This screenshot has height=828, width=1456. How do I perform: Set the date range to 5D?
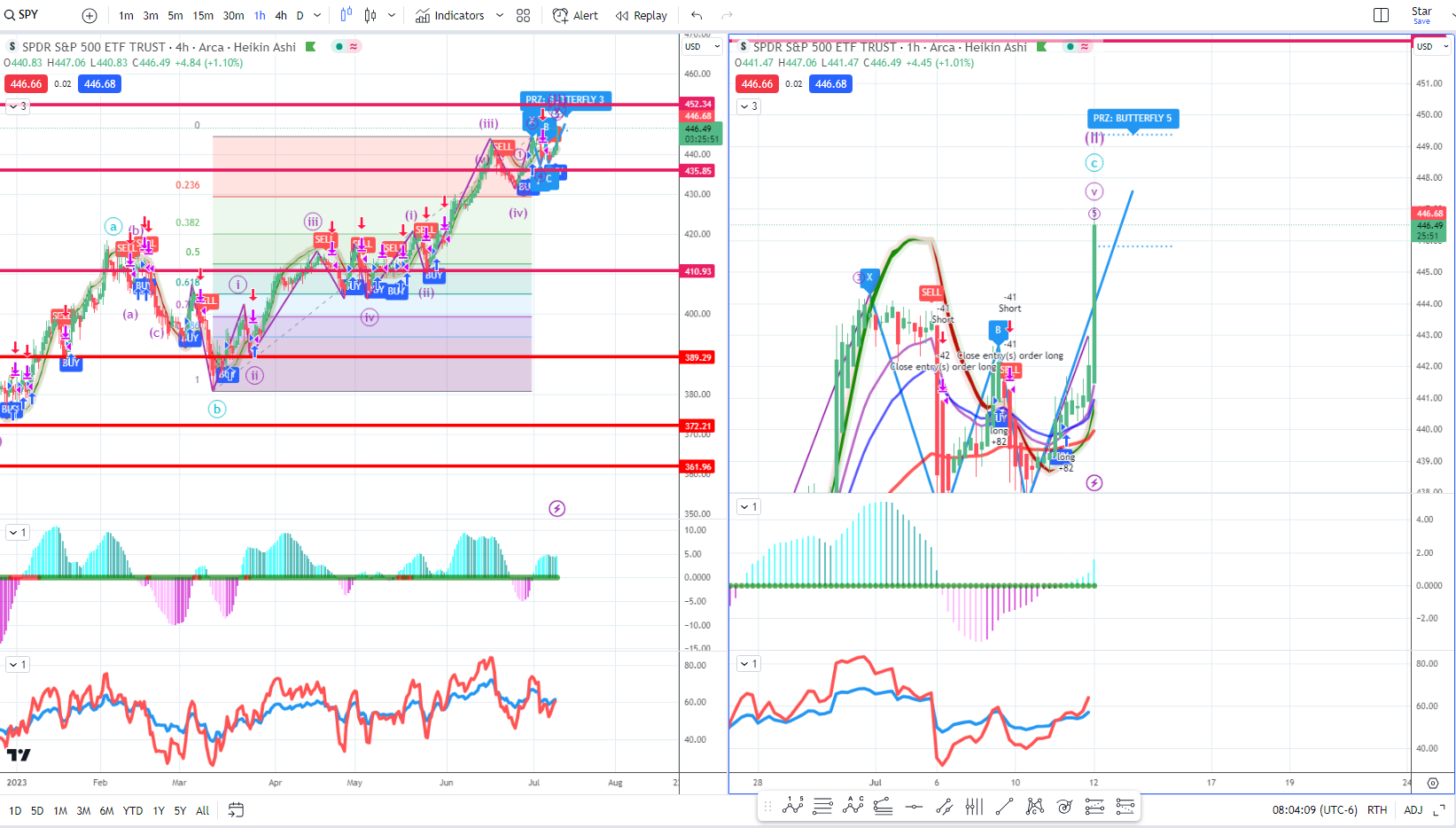[37, 810]
